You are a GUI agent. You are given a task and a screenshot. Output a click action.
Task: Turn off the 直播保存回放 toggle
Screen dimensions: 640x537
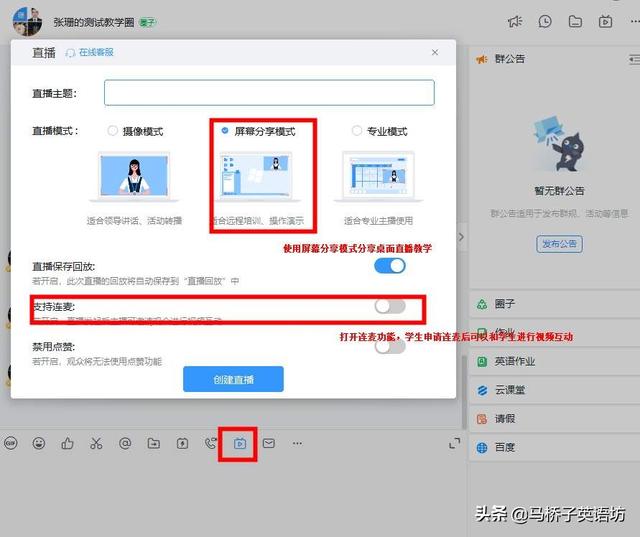coord(390,265)
